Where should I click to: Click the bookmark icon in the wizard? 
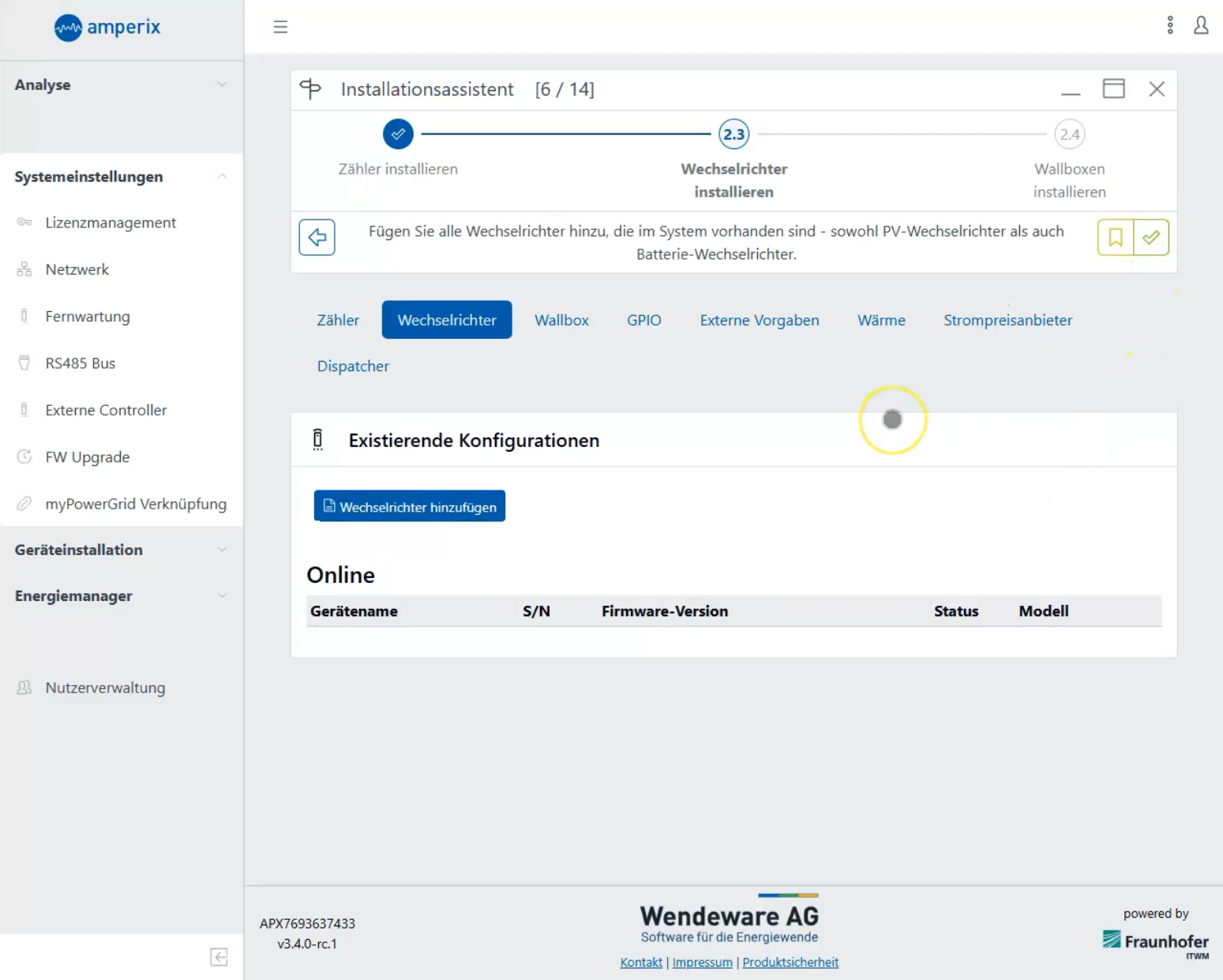1116,238
